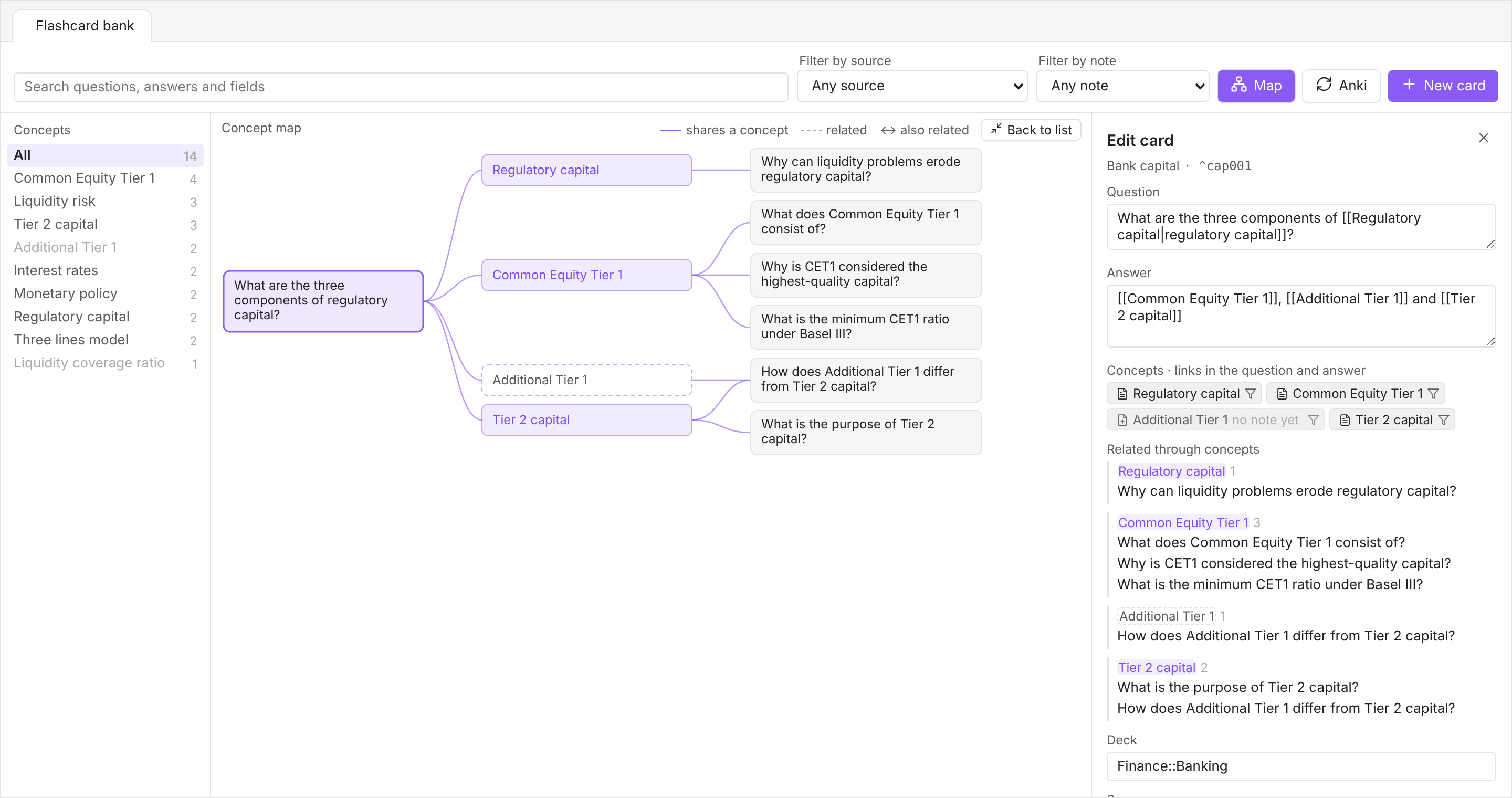The width and height of the screenshot is (1512, 798).
Task: Filter by Additional Tier 1 funnel icon
Action: 1314,420
